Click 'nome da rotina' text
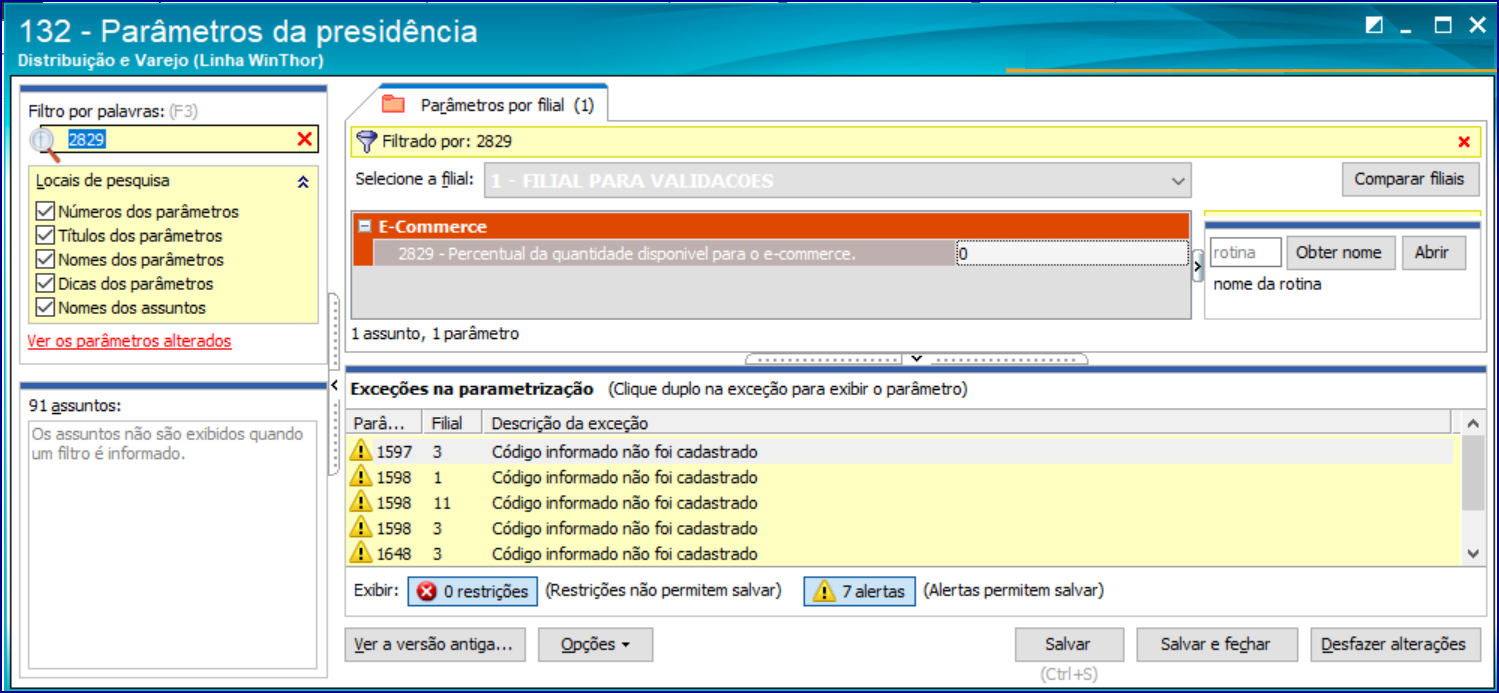Image resolution: width=1499 pixels, height=693 pixels. [x=1267, y=284]
